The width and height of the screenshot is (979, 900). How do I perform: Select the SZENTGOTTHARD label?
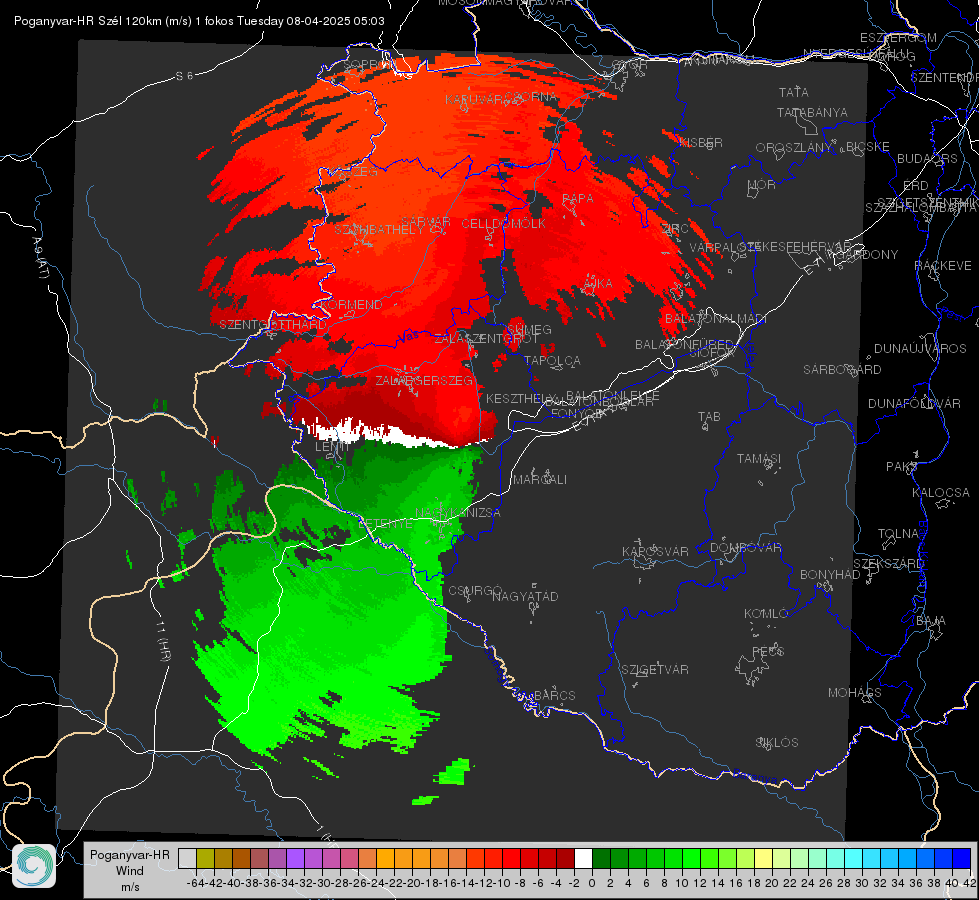coord(273,325)
